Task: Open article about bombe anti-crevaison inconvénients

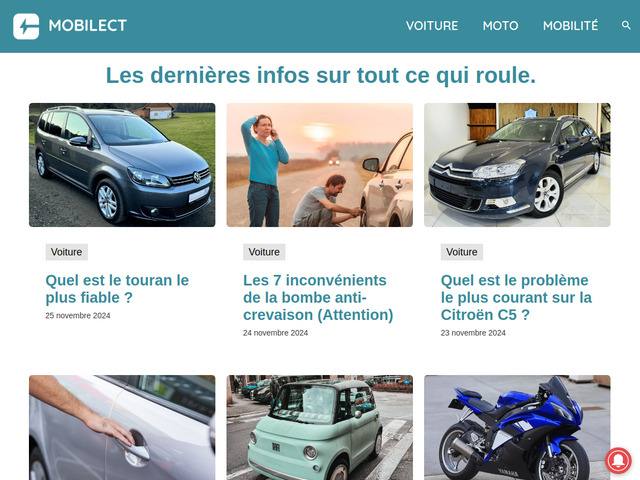Action: [x=318, y=298]
